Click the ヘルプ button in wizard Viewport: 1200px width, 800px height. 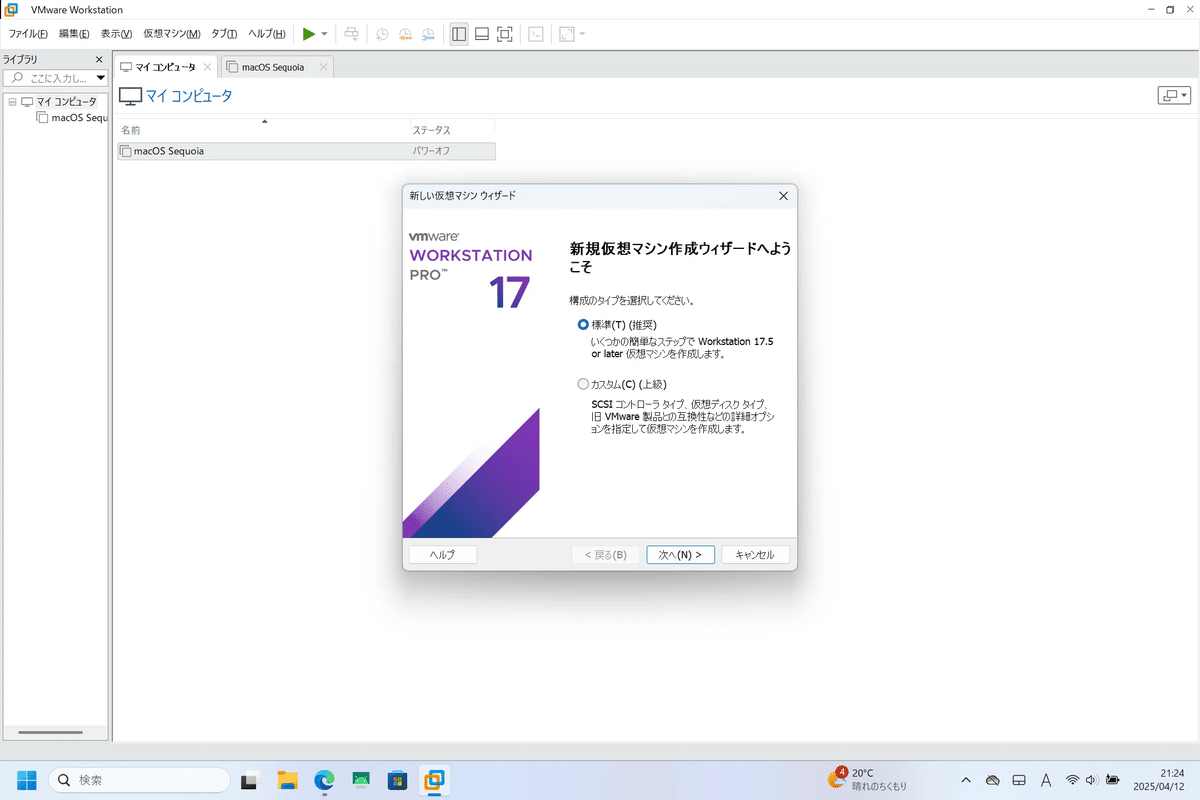[x=443, y=554]
